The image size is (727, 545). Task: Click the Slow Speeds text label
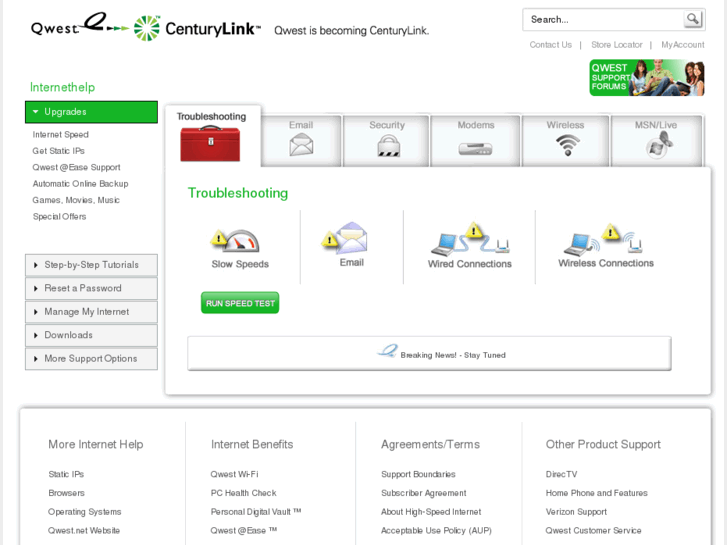240,264
